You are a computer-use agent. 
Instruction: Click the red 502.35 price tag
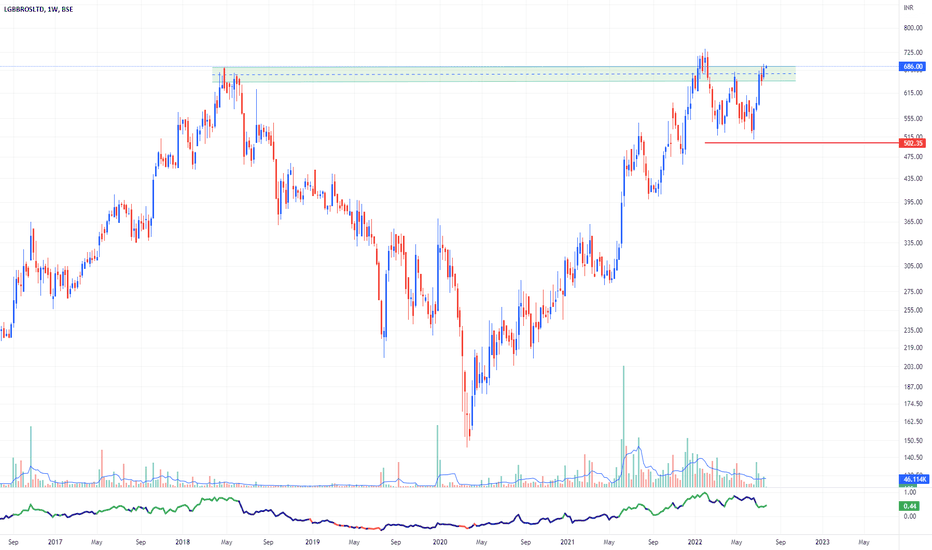coord(913,143)
